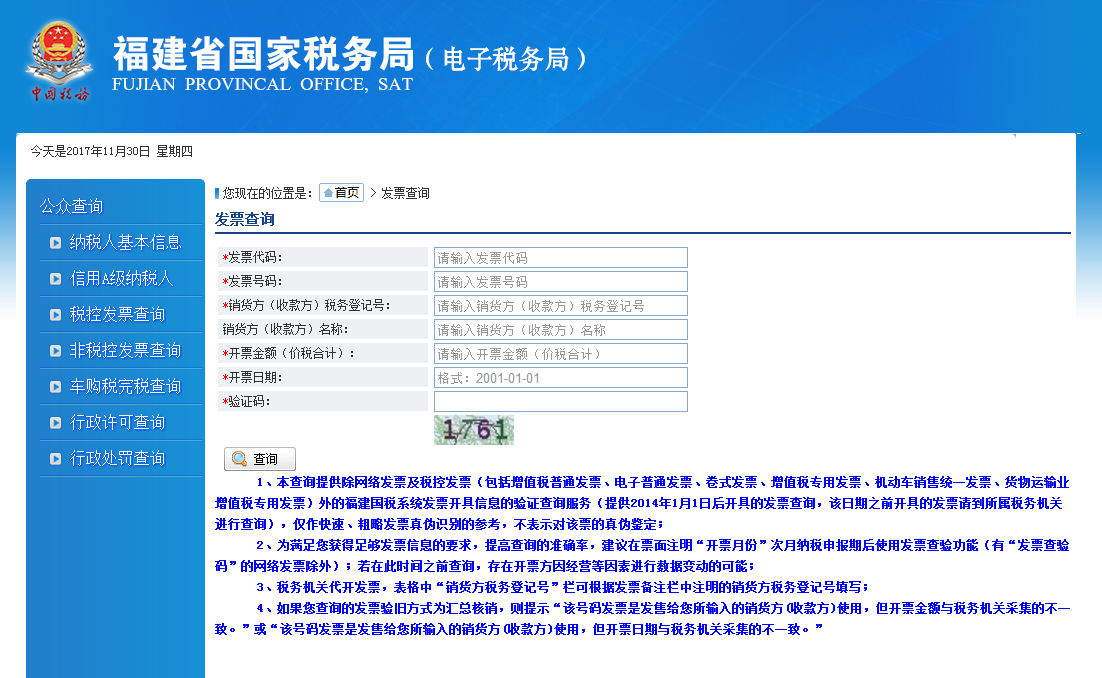Click the 销货方(收款方)名称 input field
The width and height of the screenshot is (1102, 678).
tap(561, 330)
